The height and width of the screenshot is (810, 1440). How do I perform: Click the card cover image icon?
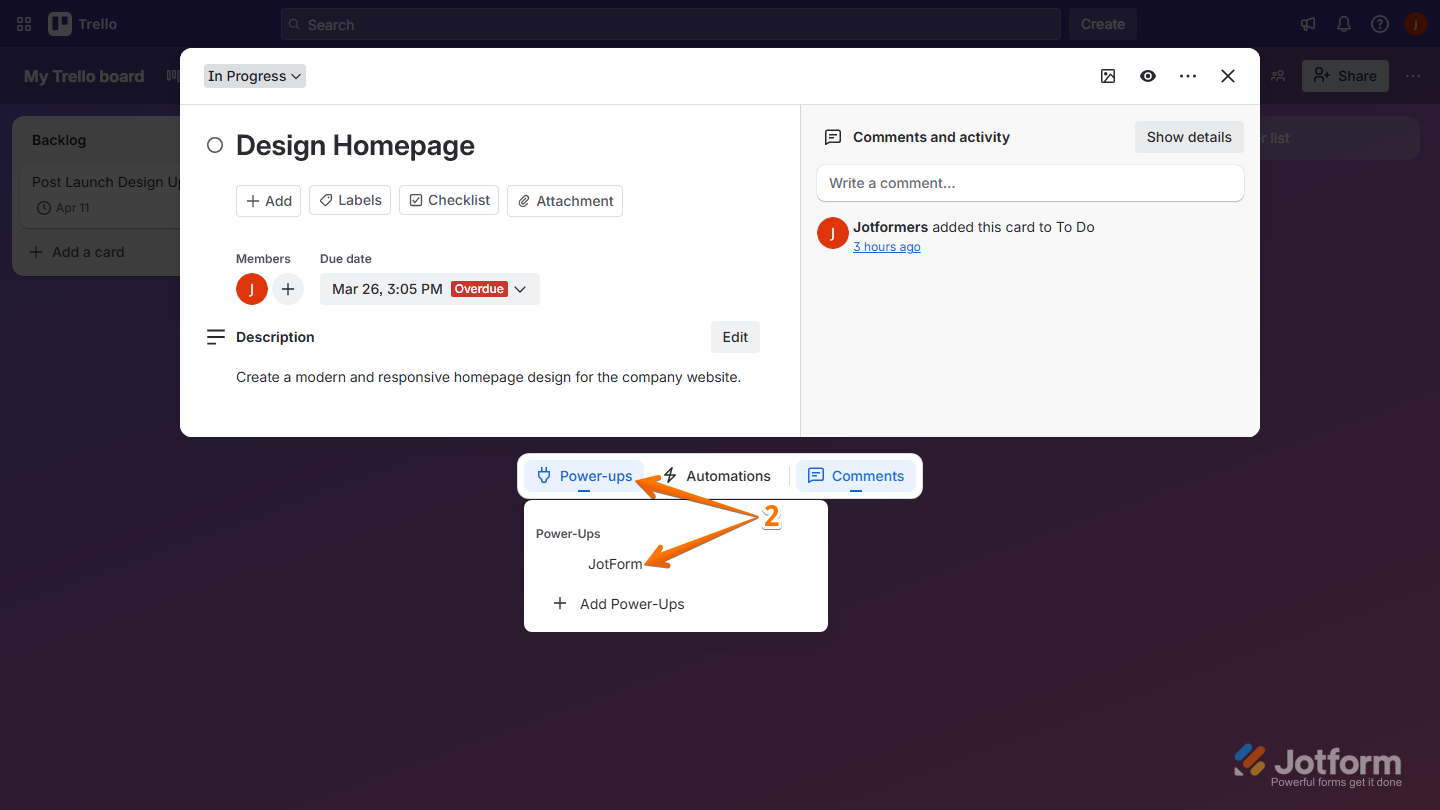point(1108,76)
